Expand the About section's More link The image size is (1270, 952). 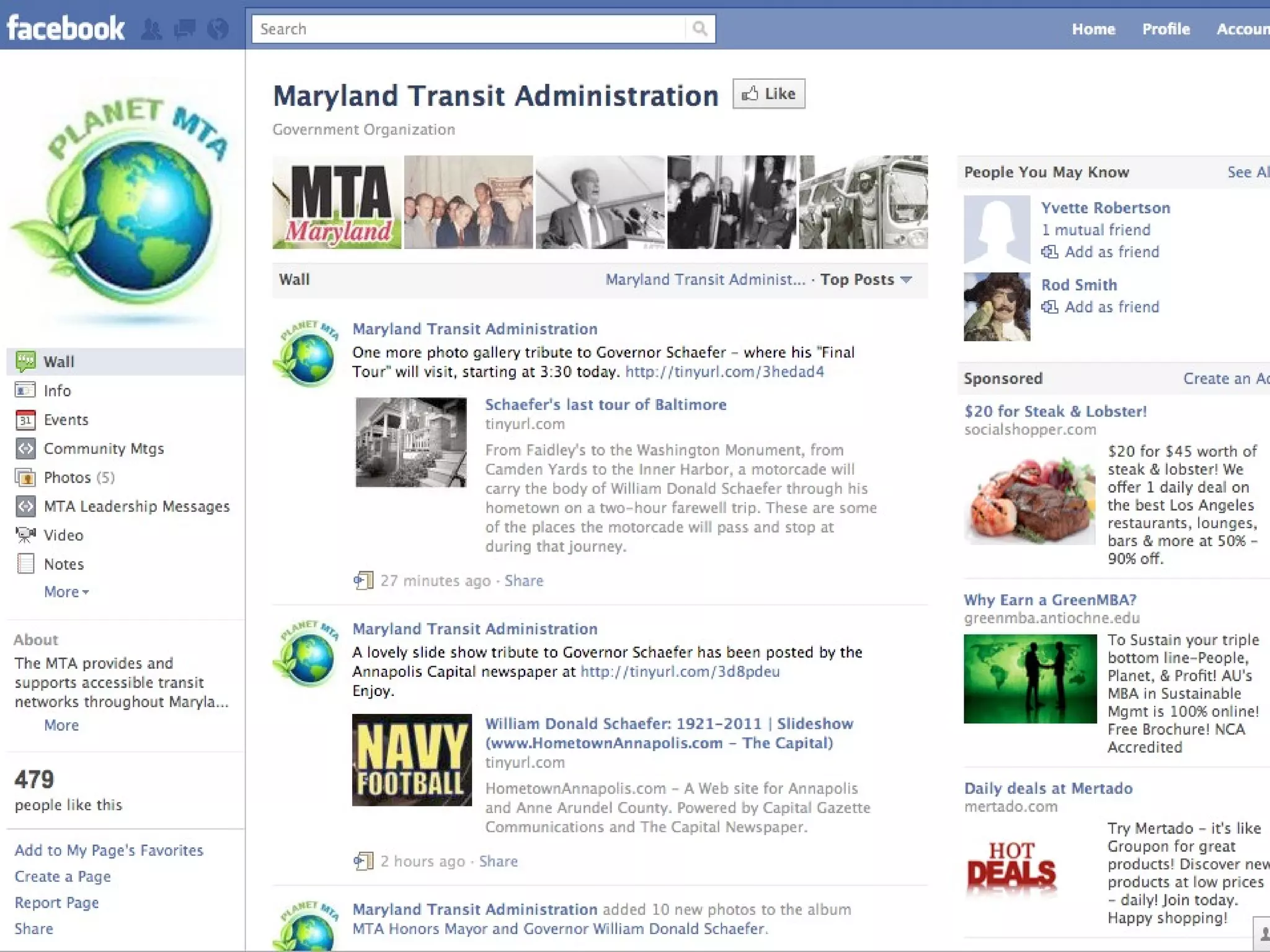[x=61, y=725]
